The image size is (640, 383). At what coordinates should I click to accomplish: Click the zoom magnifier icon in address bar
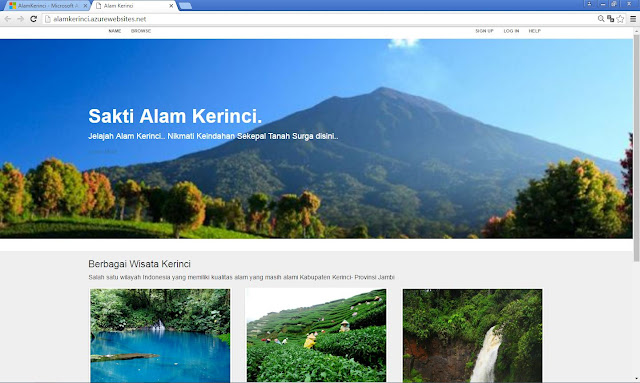(601, 19)
